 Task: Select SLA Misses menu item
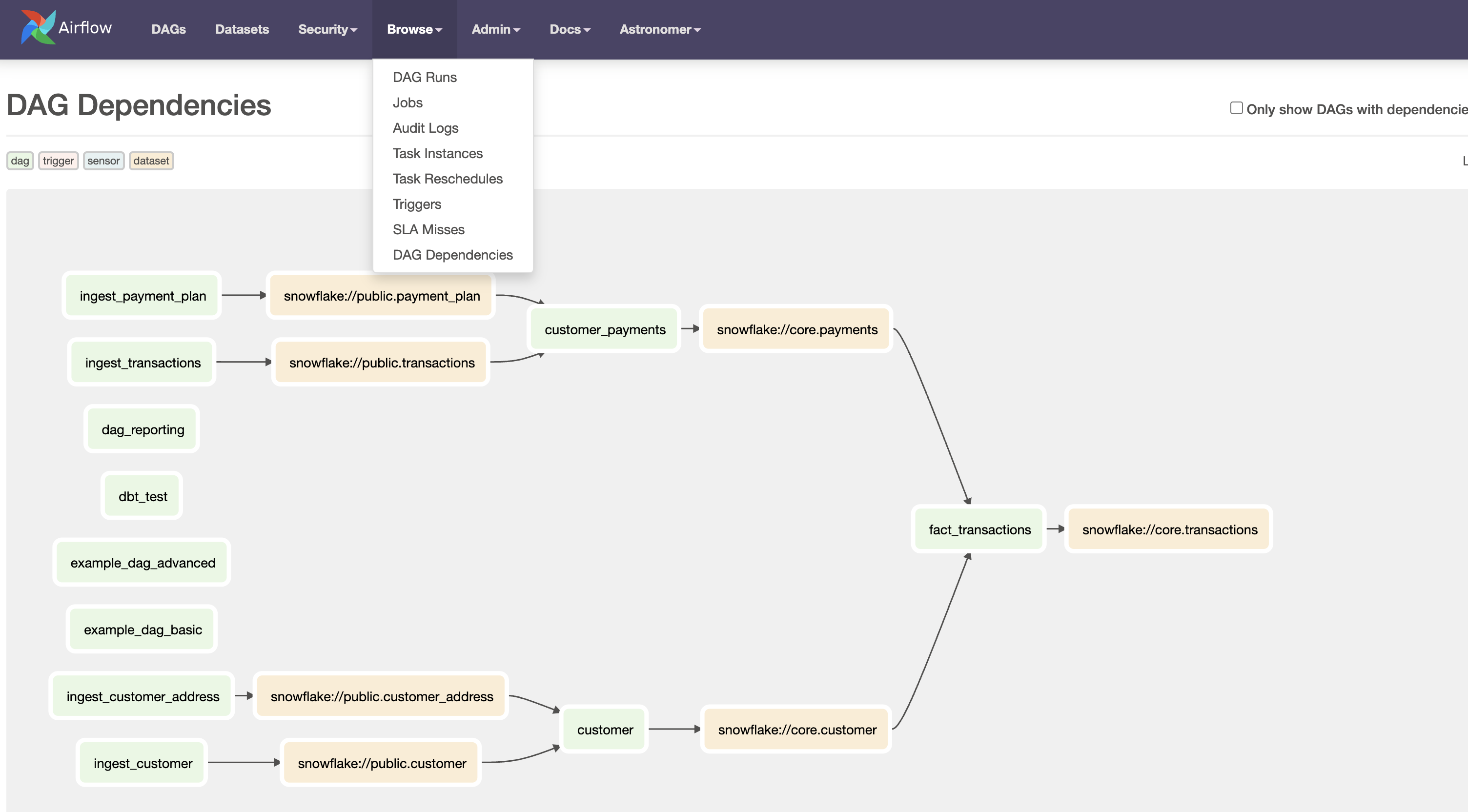pyautogui.click(x=428, y=229)
